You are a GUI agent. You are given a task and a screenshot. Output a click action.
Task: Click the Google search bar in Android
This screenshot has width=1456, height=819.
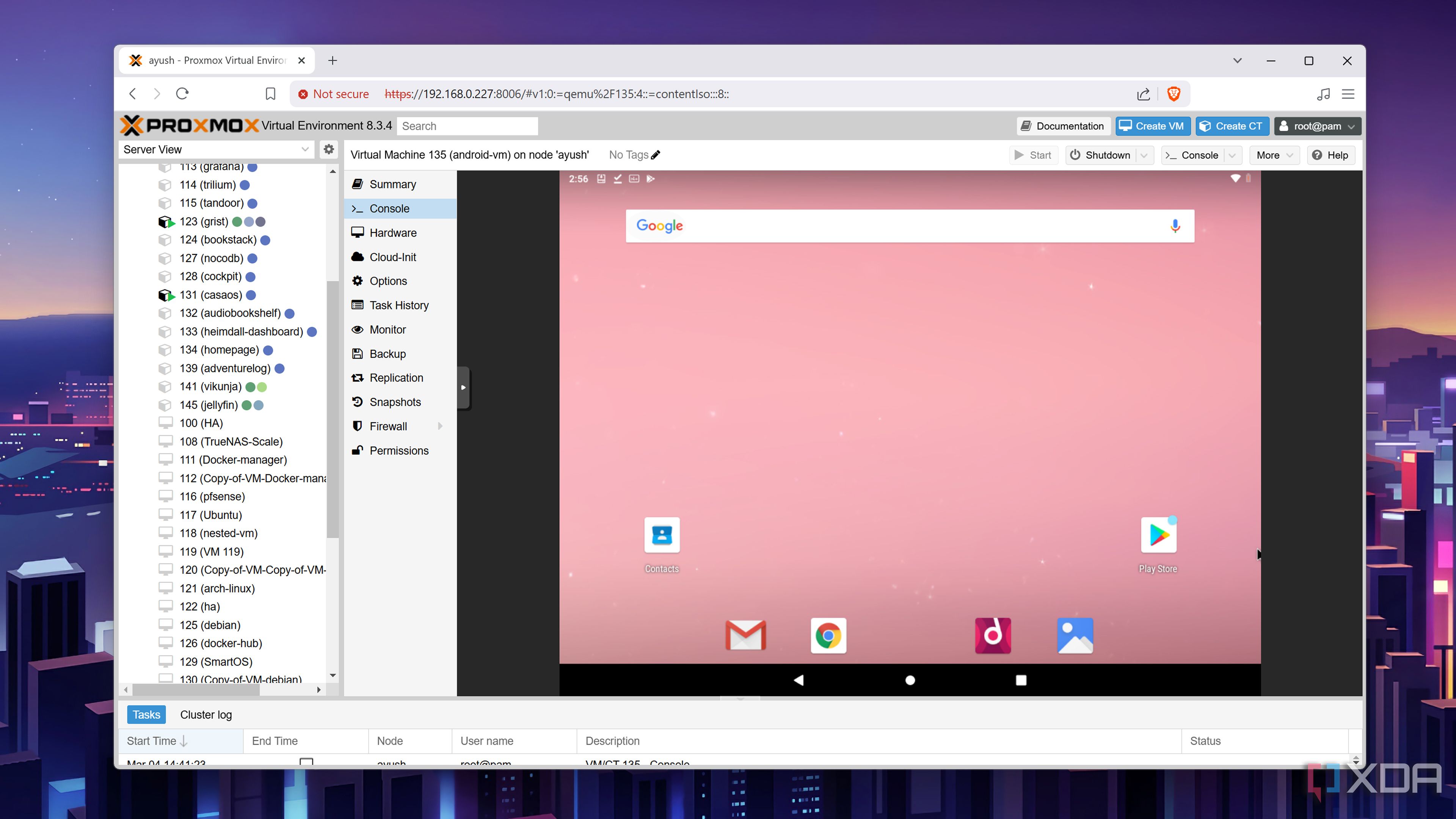pos(910,226)
